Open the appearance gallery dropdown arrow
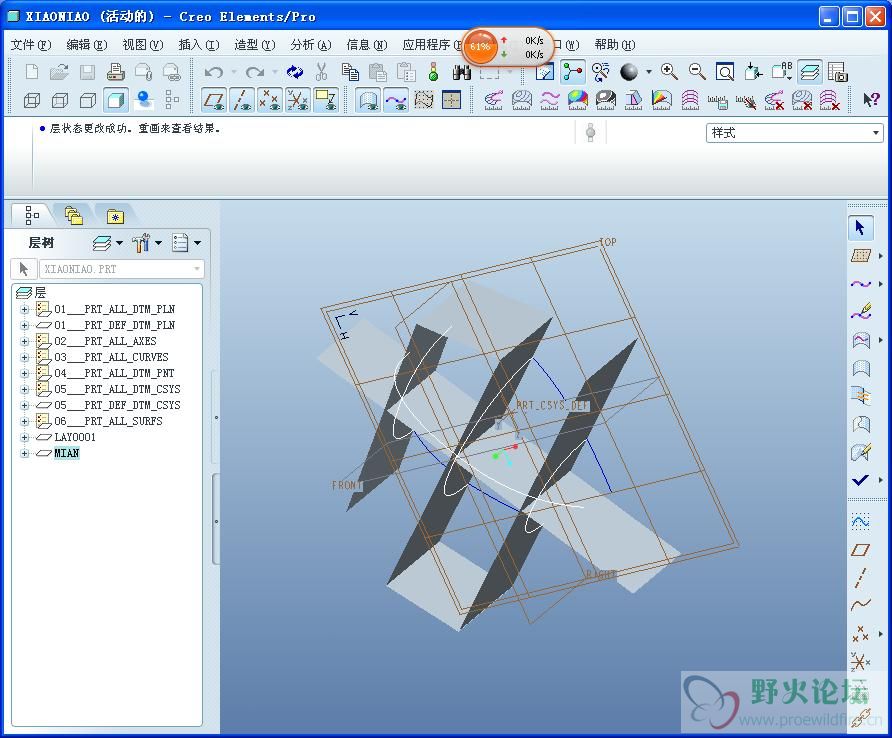The width and height of the screenshot is (892, 738). (x=649, y=72)
